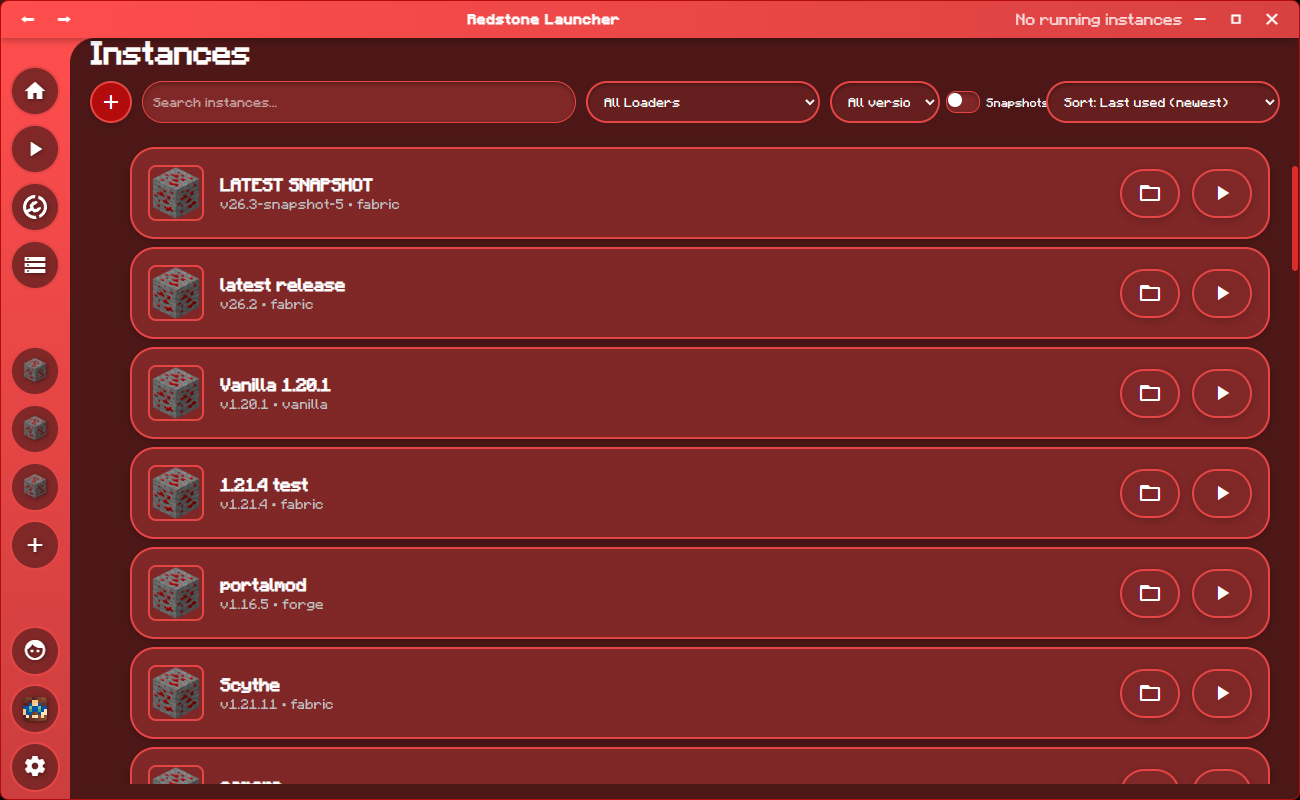Image resolution: width=1300 pixels, height=800 pixels.
Task: Click the circular swirl icon in sidebar
Action: click(x=35, y=207)
